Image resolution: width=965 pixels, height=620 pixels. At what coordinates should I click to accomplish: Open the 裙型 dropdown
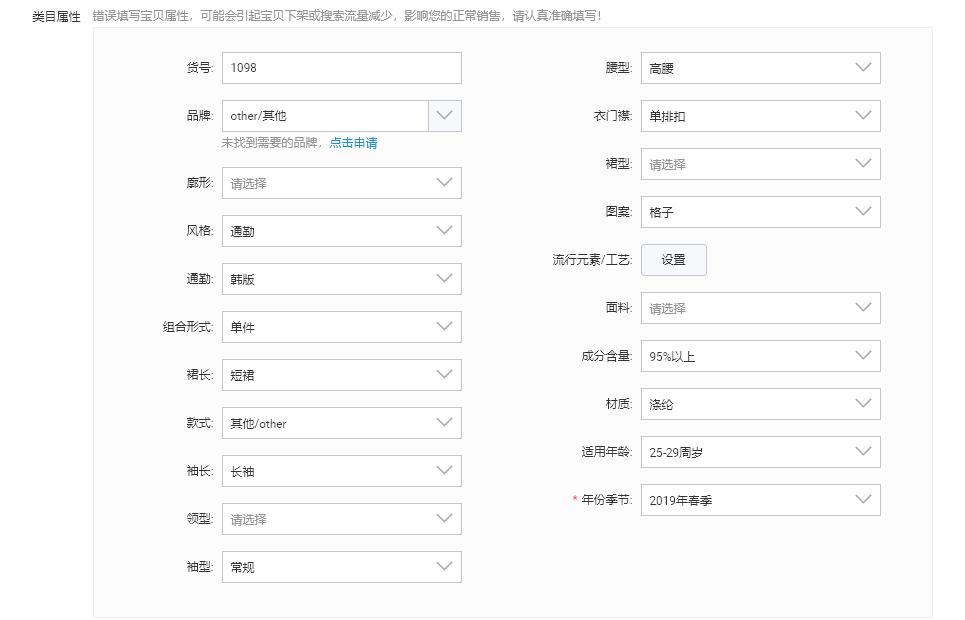760,163
